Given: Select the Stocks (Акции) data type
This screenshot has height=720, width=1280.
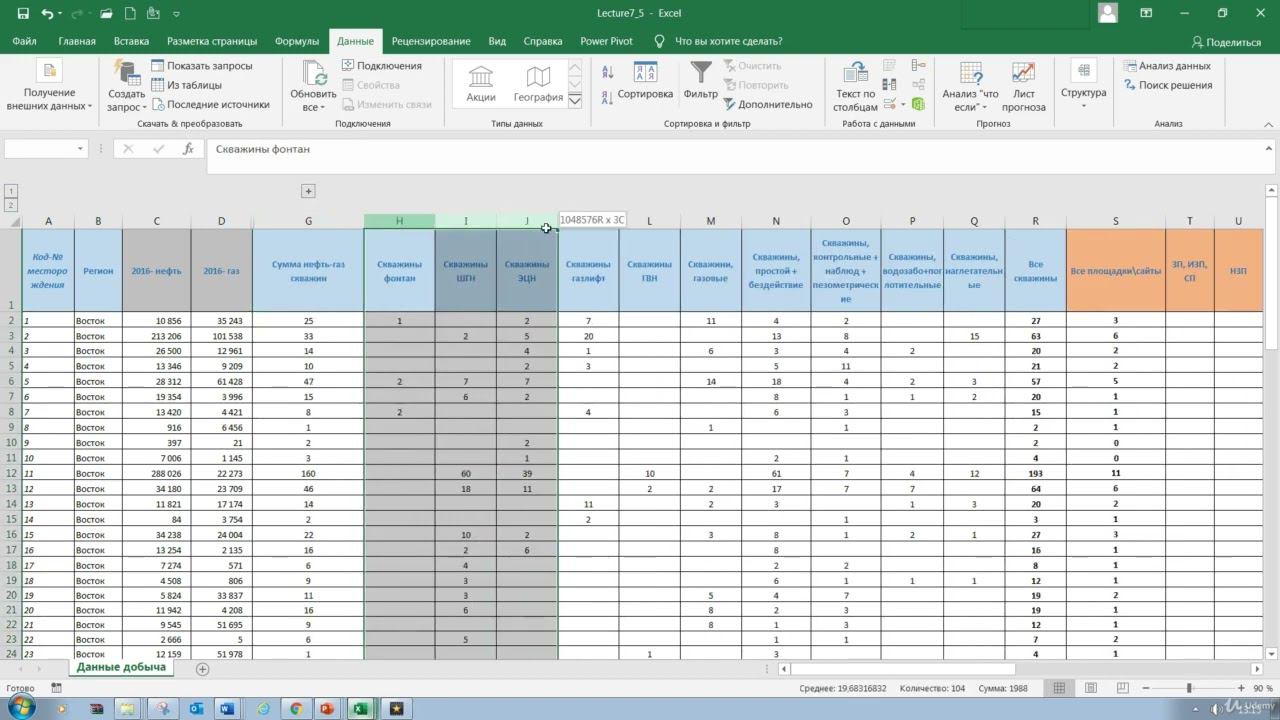Looking at the screenshot, I should [481, 84].
